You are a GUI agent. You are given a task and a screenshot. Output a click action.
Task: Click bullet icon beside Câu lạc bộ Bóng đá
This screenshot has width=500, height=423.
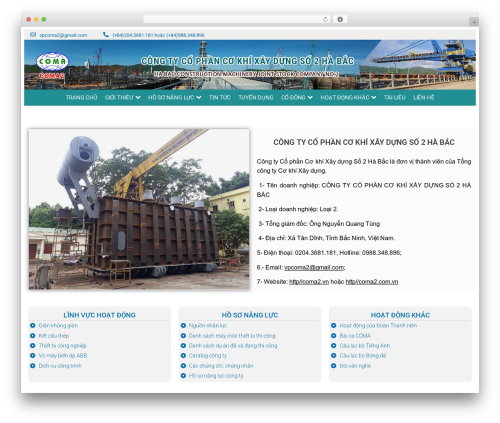334,356
